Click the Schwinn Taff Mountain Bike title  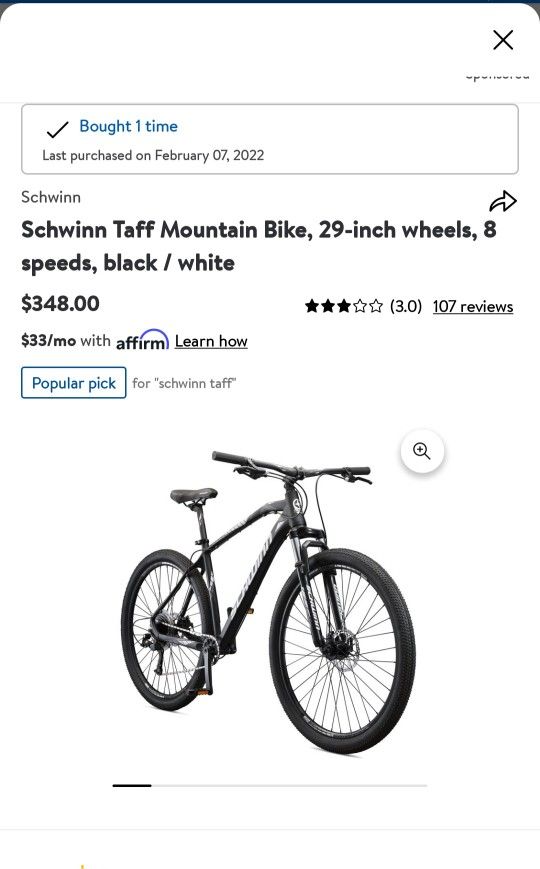(259, 246)
